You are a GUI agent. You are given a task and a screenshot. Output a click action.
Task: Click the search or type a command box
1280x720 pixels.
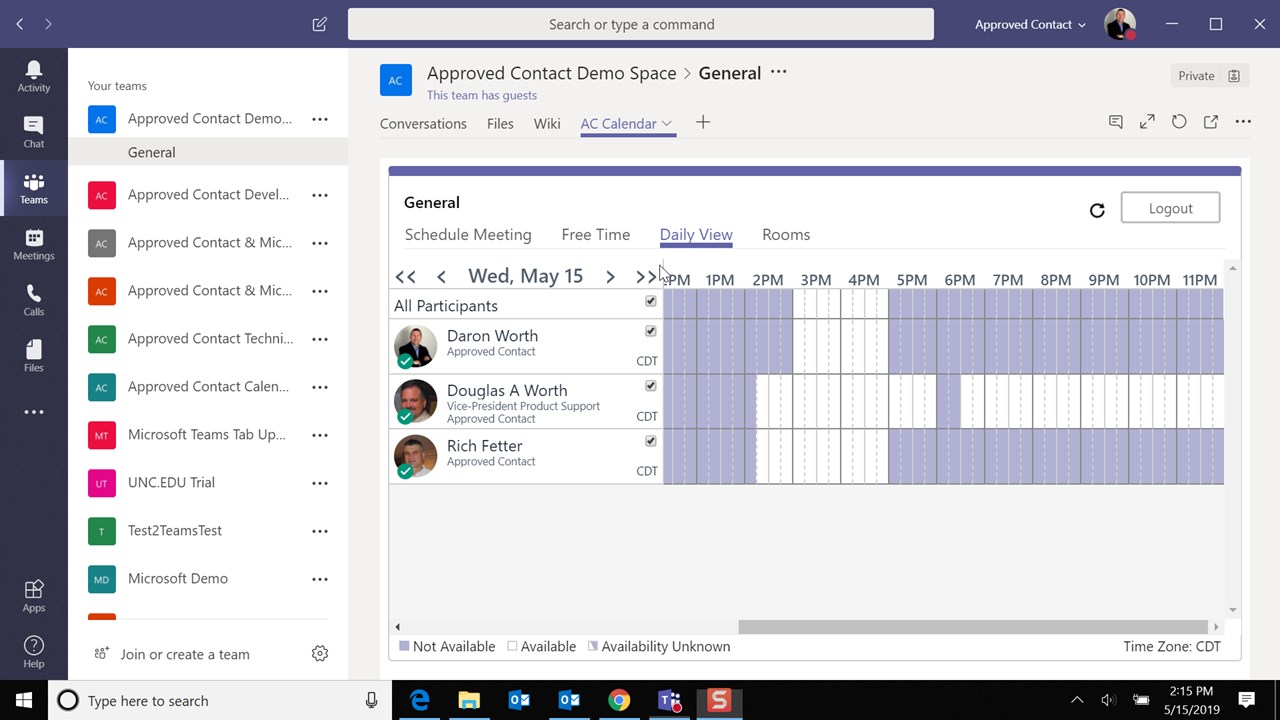point(641,24)
